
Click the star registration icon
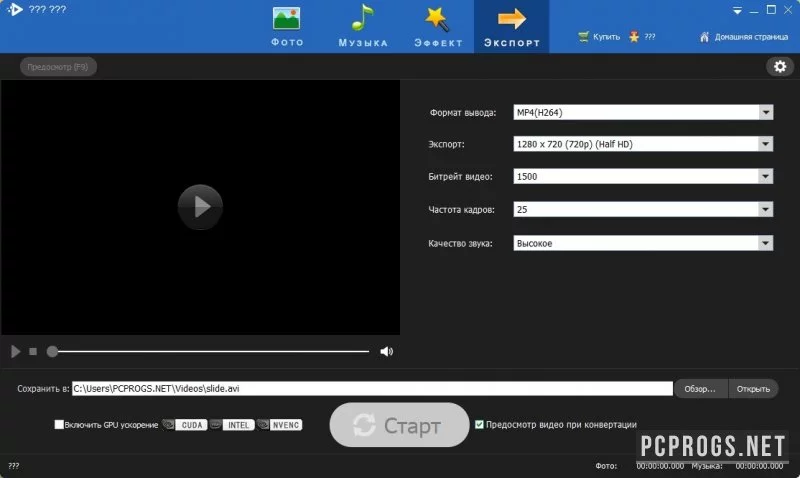pos(634,37)
